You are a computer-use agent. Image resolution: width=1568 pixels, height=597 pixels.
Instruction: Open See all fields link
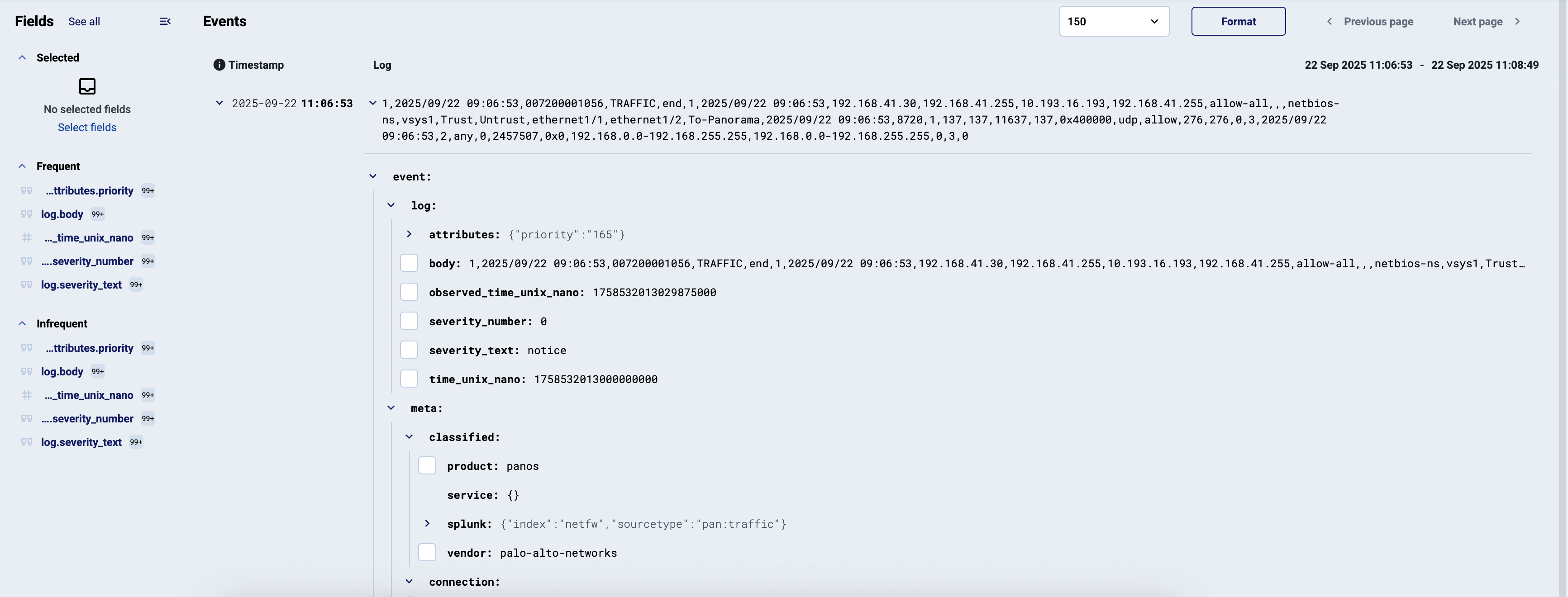point(84,21)
